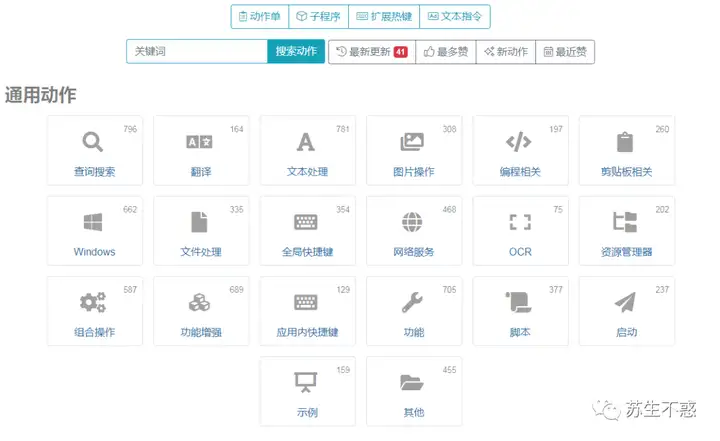Open the 其他 open folder icon
This screenshot has height=441, width=720.
[x=412, y=382]
